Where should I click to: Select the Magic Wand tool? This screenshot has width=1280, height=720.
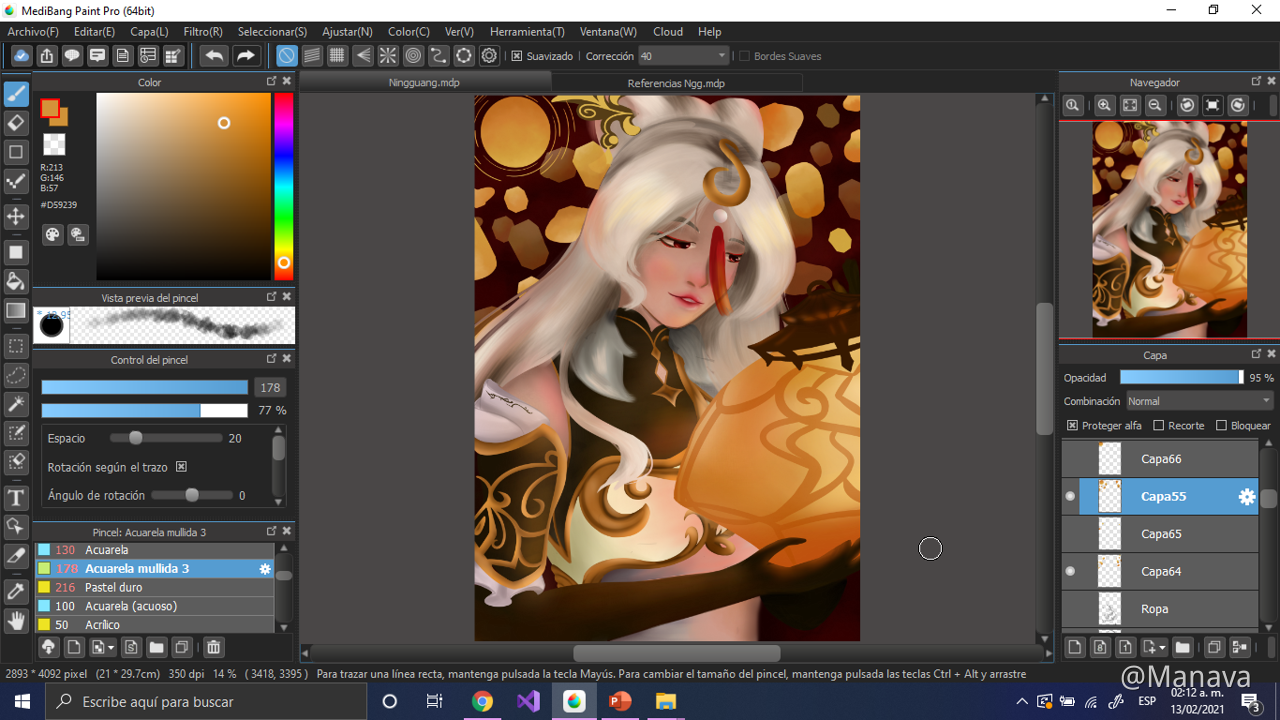[x=16, y=404]
